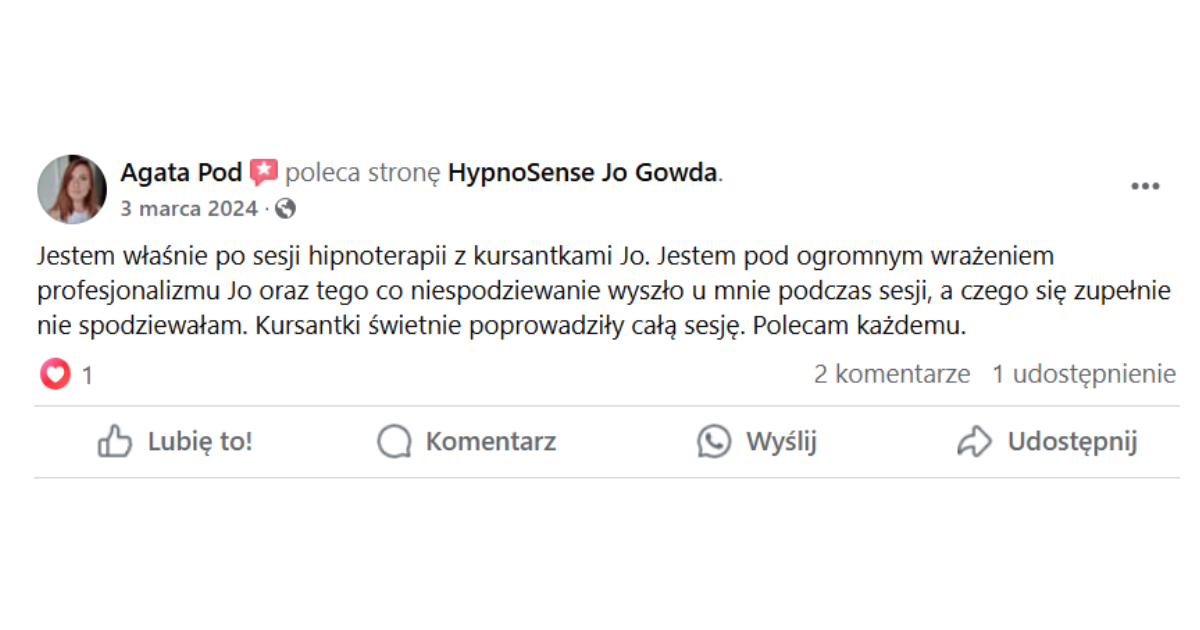Click the speech bubble comment icon
Screen dimensions: 1200x630
[395, 442]
